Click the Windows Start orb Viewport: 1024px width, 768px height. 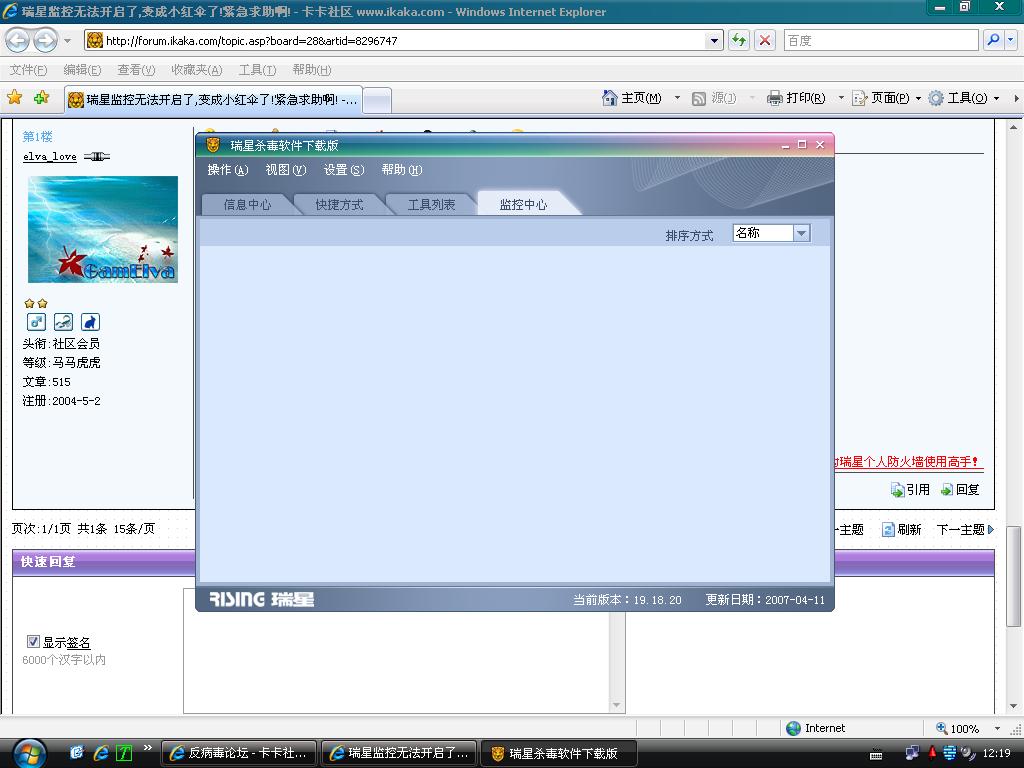29,754
